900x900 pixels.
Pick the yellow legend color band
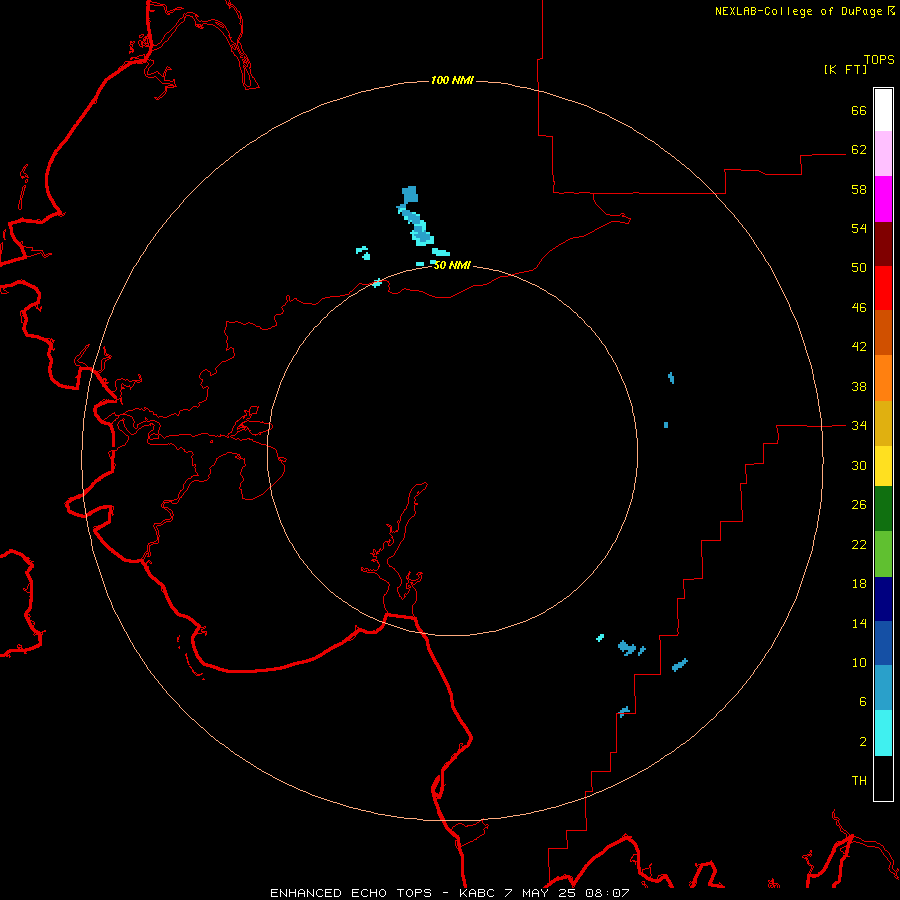[883, 466]
